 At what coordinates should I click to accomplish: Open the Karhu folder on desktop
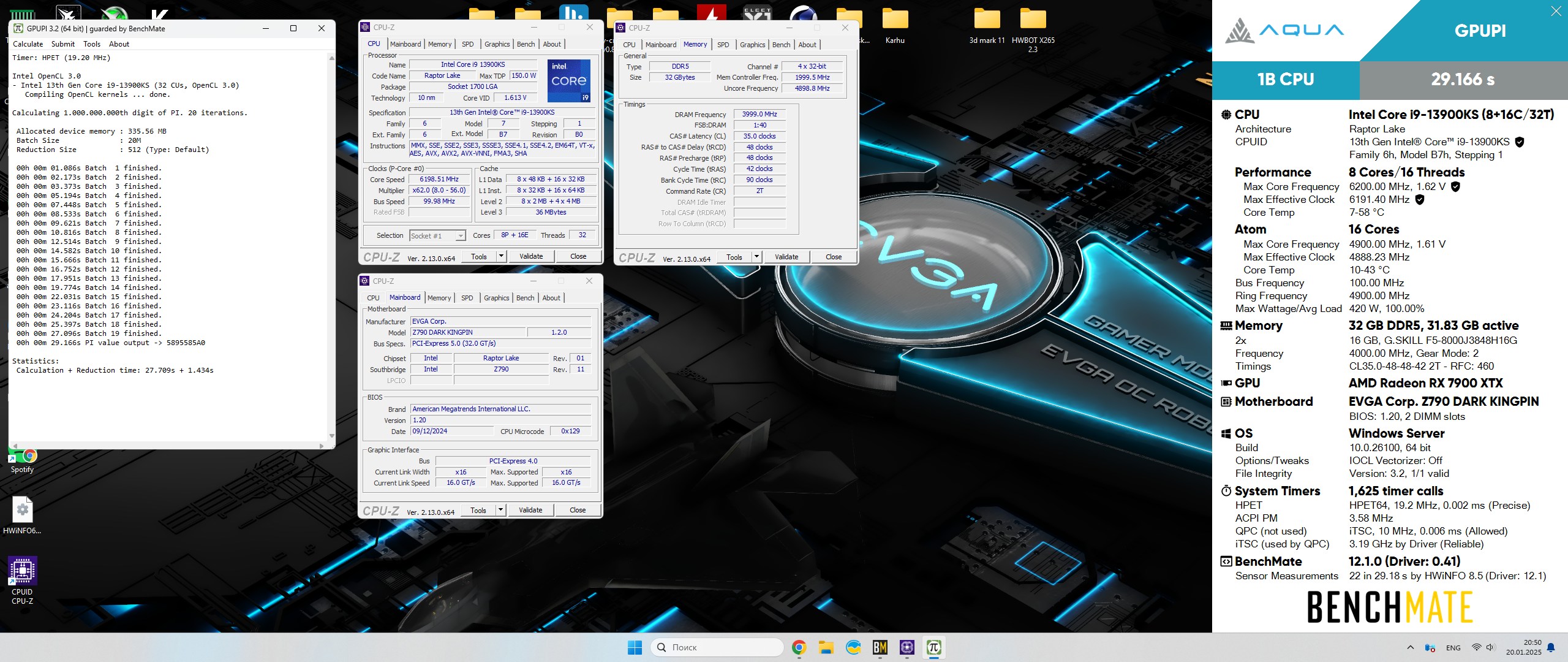pos(895,26)
